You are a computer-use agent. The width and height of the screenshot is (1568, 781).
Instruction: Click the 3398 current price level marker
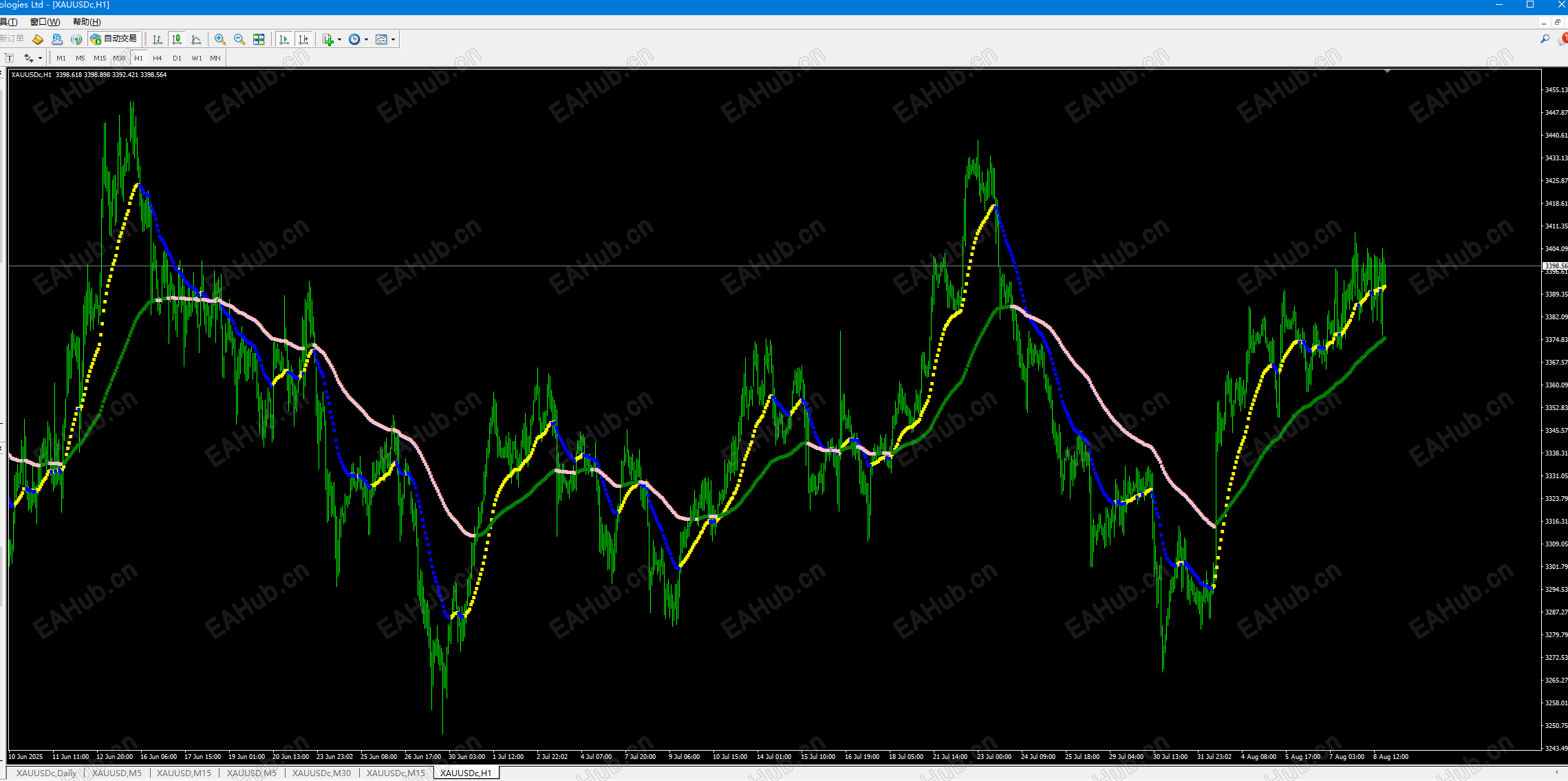click(1555, 266)
